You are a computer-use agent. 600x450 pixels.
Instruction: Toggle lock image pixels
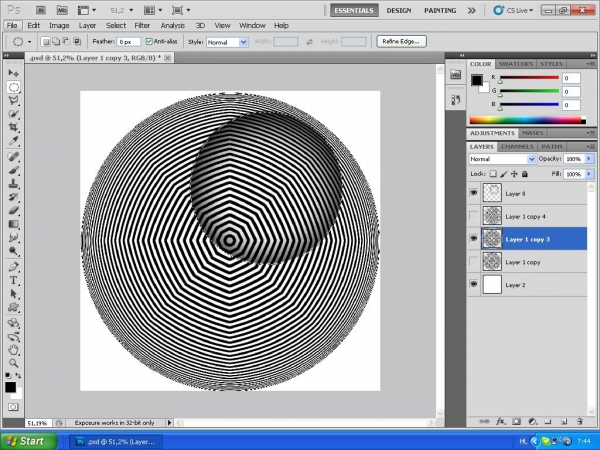point(504,174)
